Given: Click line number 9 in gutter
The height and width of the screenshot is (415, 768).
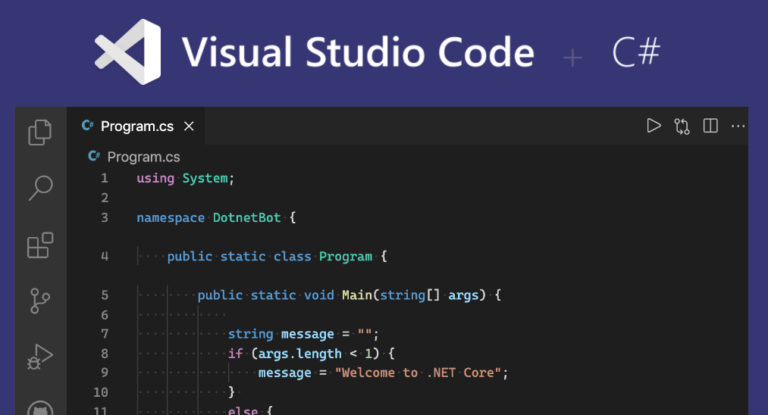Looking at the screenshot, I should coord(104,373).
